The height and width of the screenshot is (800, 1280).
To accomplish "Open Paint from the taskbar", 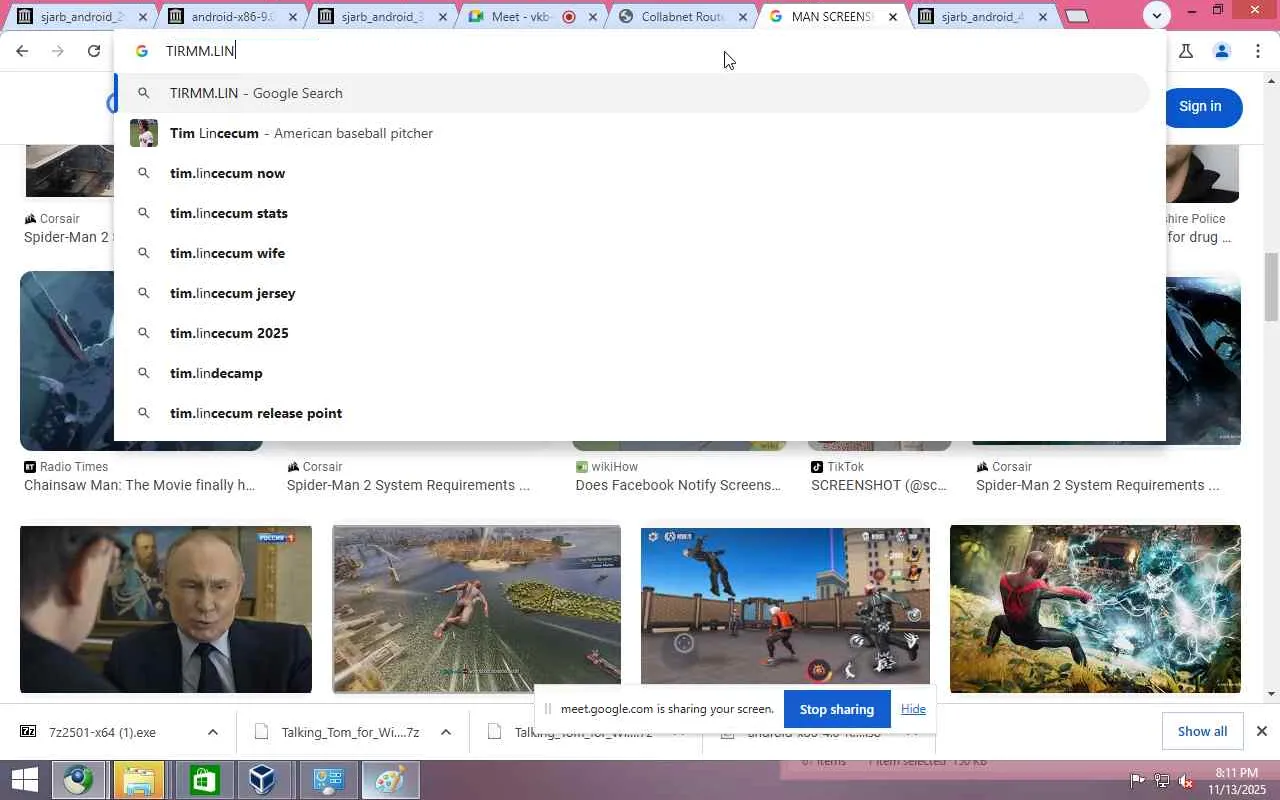I will tap(389, 780).
